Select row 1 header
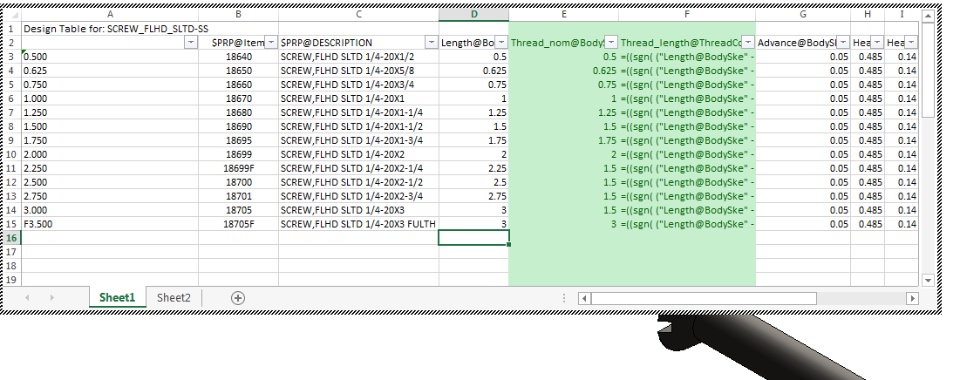This screenshot has width=960, height=380. point(12,28)
